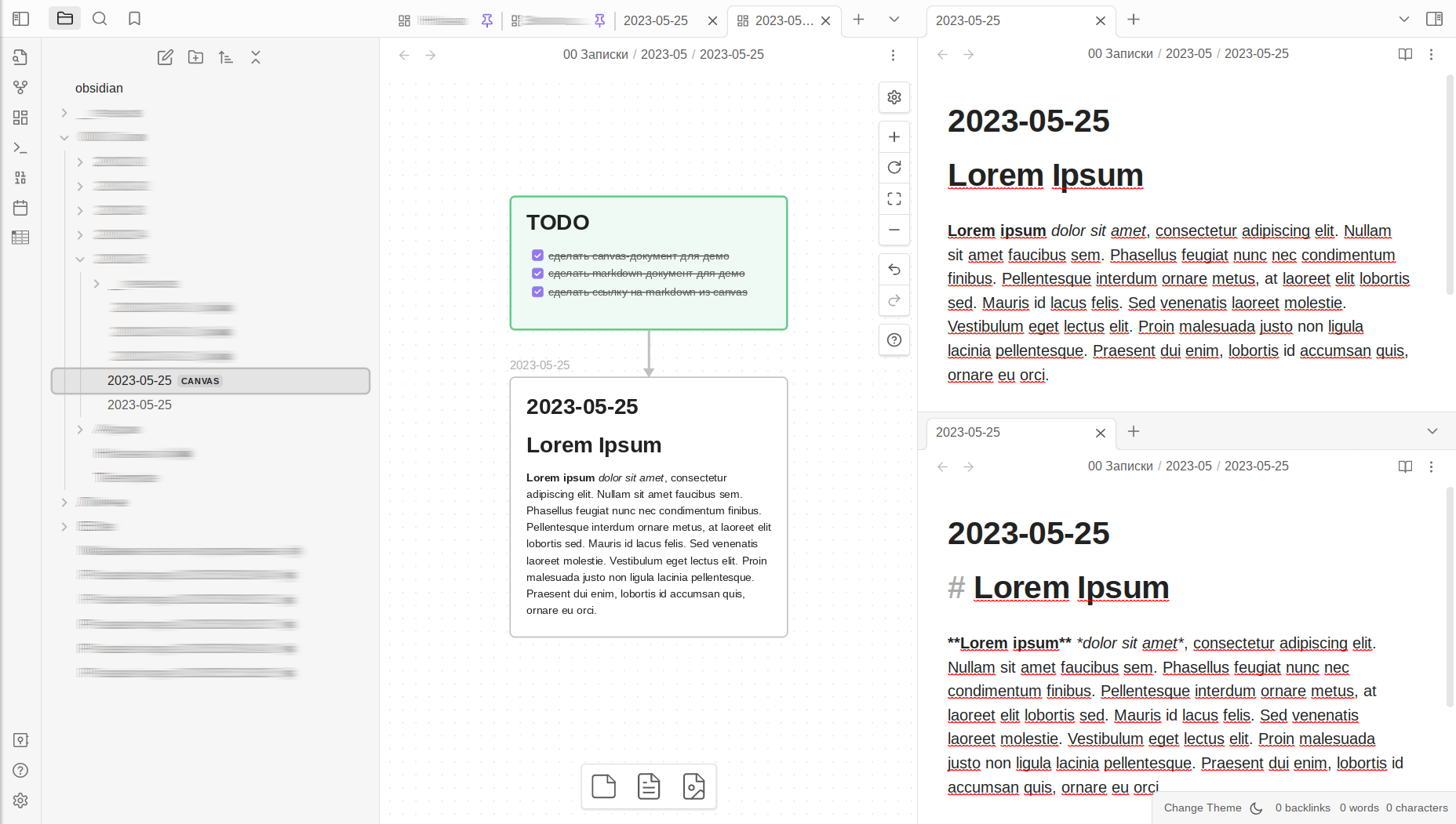Open 2023-05-25 CANVAS file in tree

pyautogui.click(x=210, y=381)
